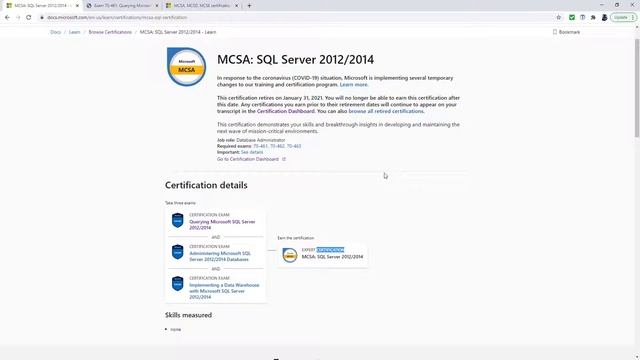Select the MCSA: SQL Server 2012/2014 tab
640x360 pixels.
pyautogui.click(x=42, y=6)
